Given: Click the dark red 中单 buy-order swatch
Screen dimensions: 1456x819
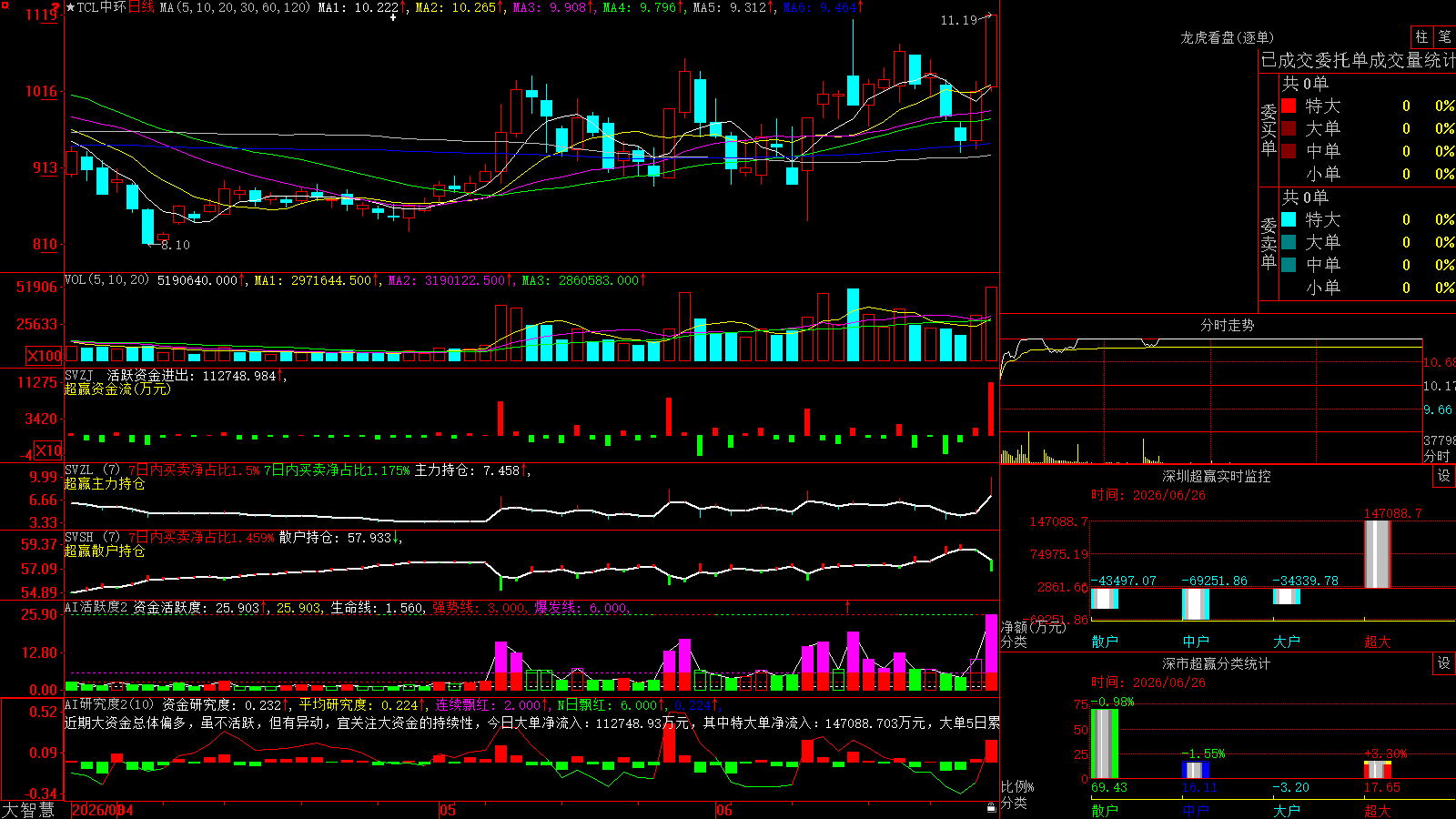Looking at the screenshot, I should 1289,151.
